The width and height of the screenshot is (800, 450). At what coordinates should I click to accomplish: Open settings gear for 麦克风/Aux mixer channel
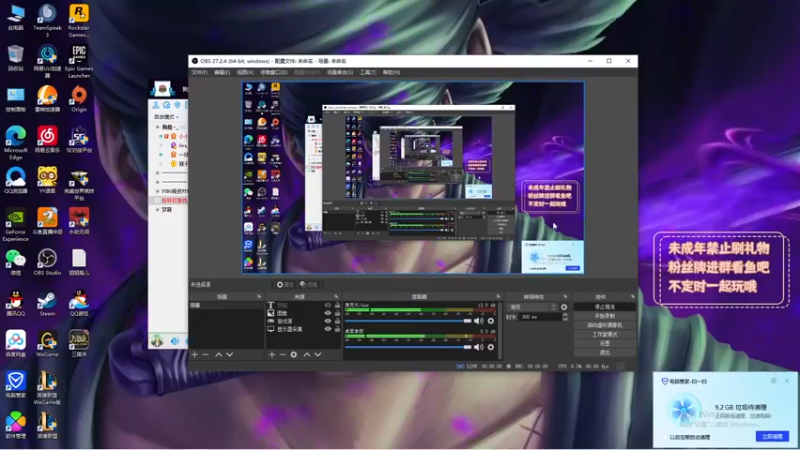(x=491, y=321)
